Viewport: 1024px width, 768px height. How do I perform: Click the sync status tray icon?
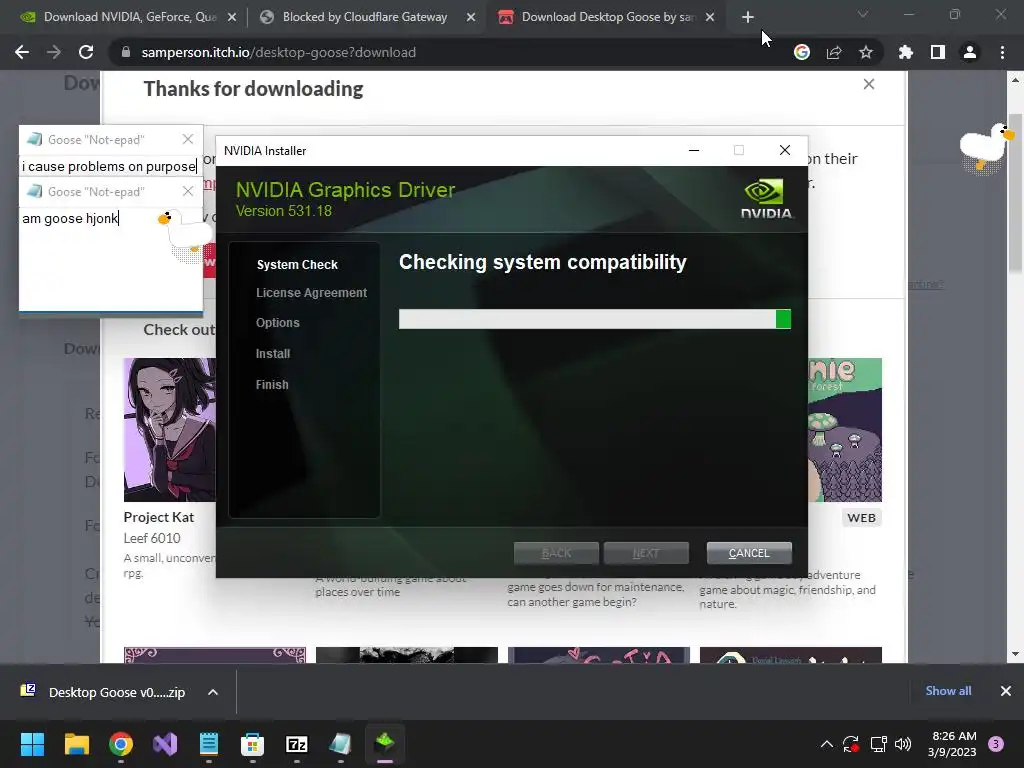(x=851, y=744)
